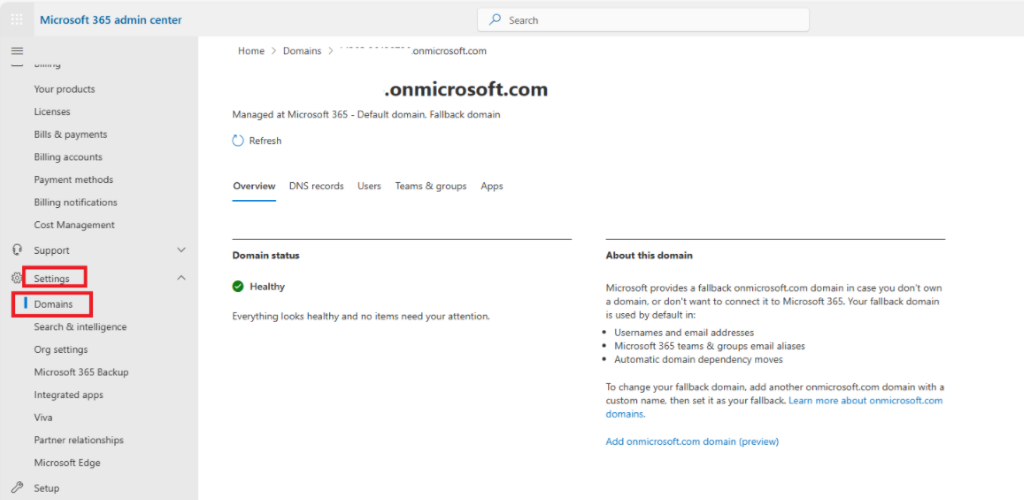Open Partner relationships in sidebar
The height and width of the screenshot is (500, 1024).
(x=79, y=440)
